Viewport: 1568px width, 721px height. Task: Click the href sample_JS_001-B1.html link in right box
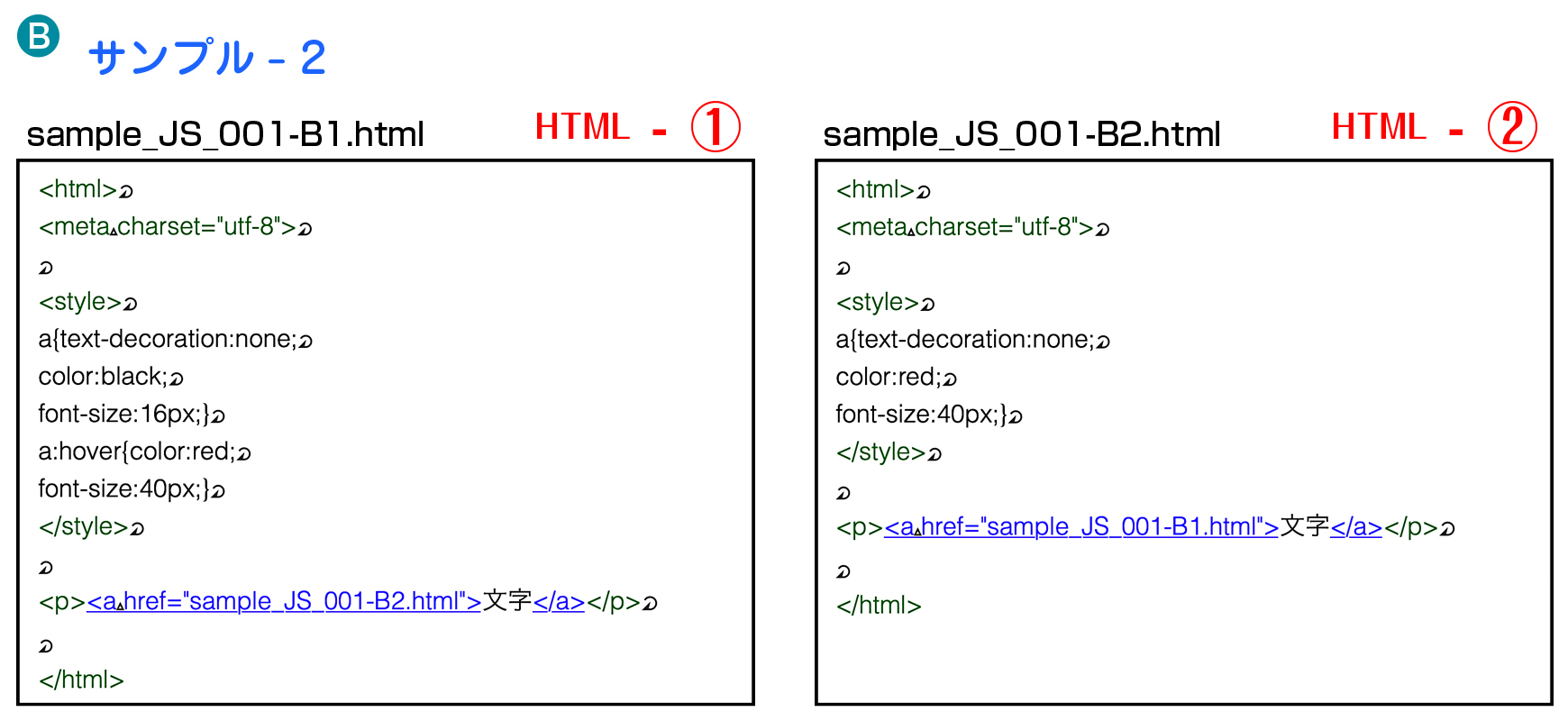[x=1081, y=526]
